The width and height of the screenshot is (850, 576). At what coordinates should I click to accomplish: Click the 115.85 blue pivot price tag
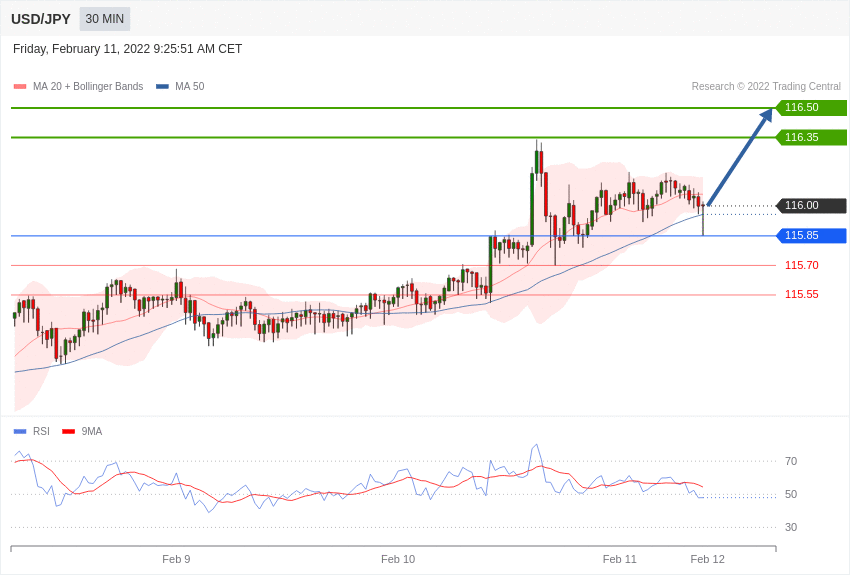click(811, 235)
